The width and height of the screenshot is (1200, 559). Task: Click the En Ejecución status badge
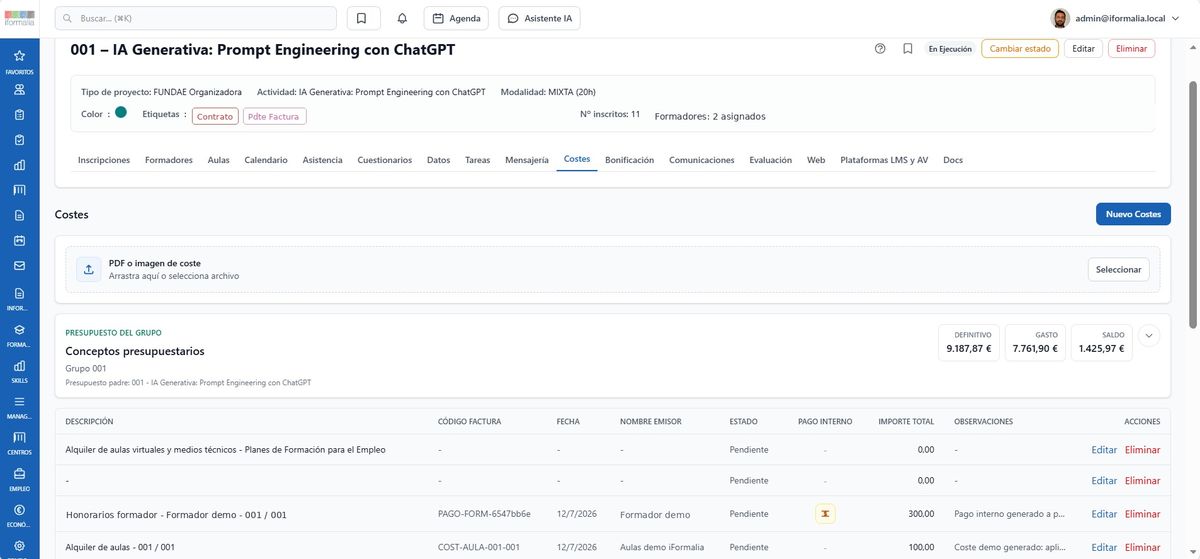click(x=950, y=48)
